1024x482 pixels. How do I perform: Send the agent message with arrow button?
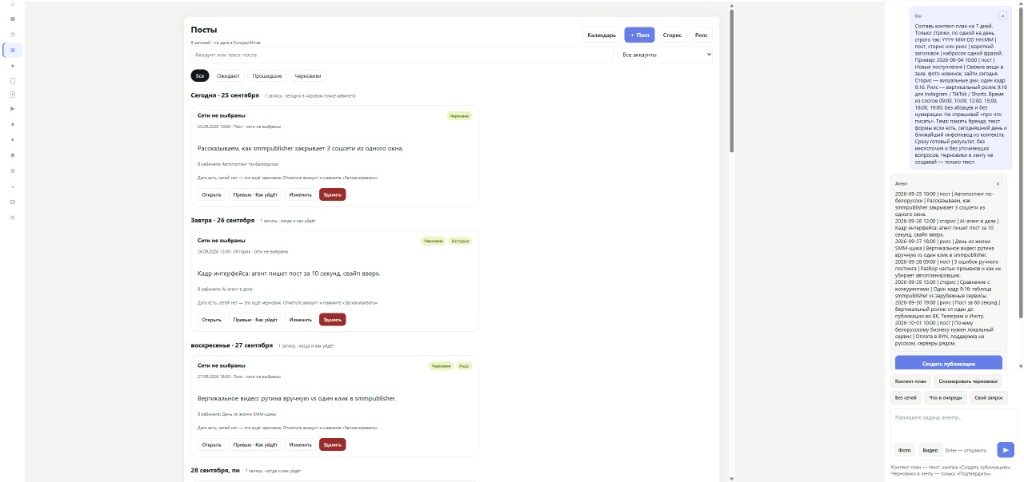pyautogui.click(x=1005, y=449)
